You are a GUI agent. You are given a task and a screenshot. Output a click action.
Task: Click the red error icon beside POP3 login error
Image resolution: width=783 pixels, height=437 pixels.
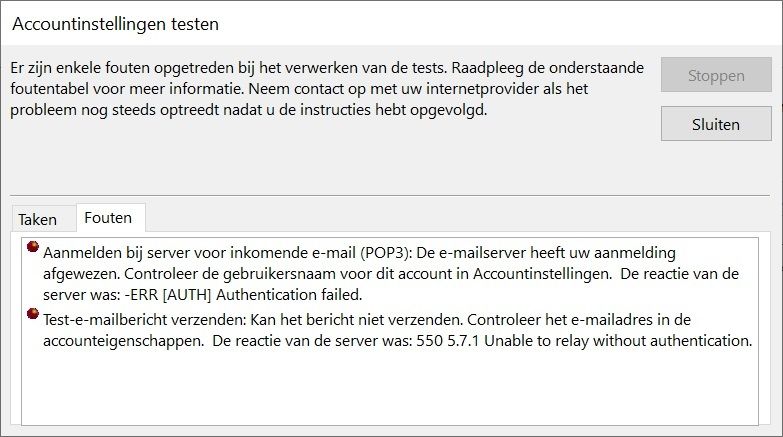(32, 246)
